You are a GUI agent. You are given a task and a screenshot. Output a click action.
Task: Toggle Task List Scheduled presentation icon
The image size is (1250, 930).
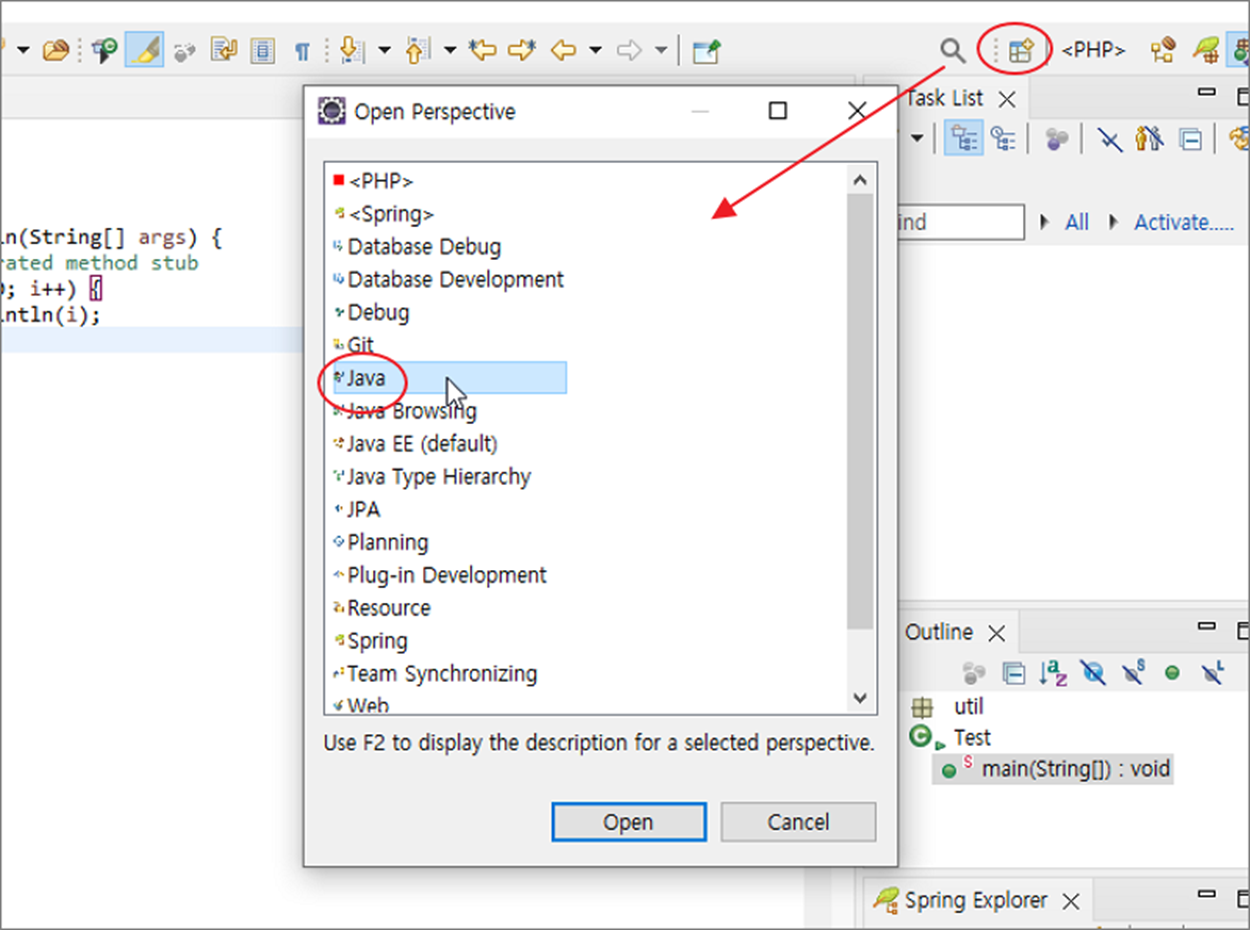pyautogui.click(x=1003, y=139)
